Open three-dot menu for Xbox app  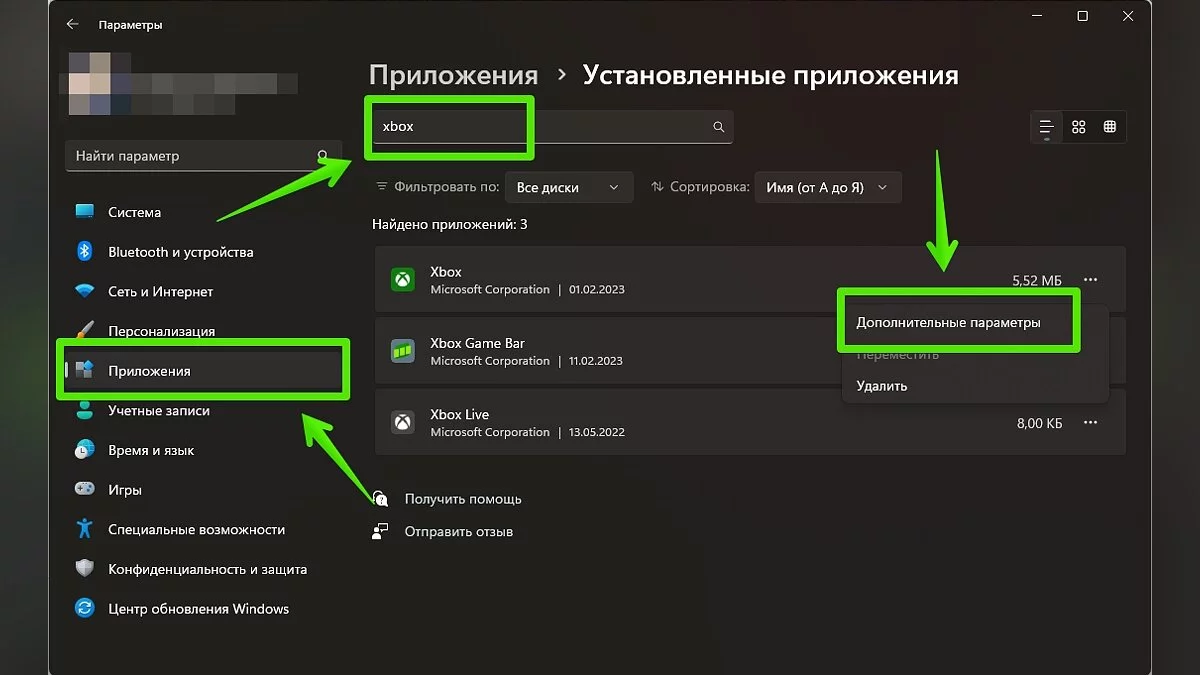1090,280
